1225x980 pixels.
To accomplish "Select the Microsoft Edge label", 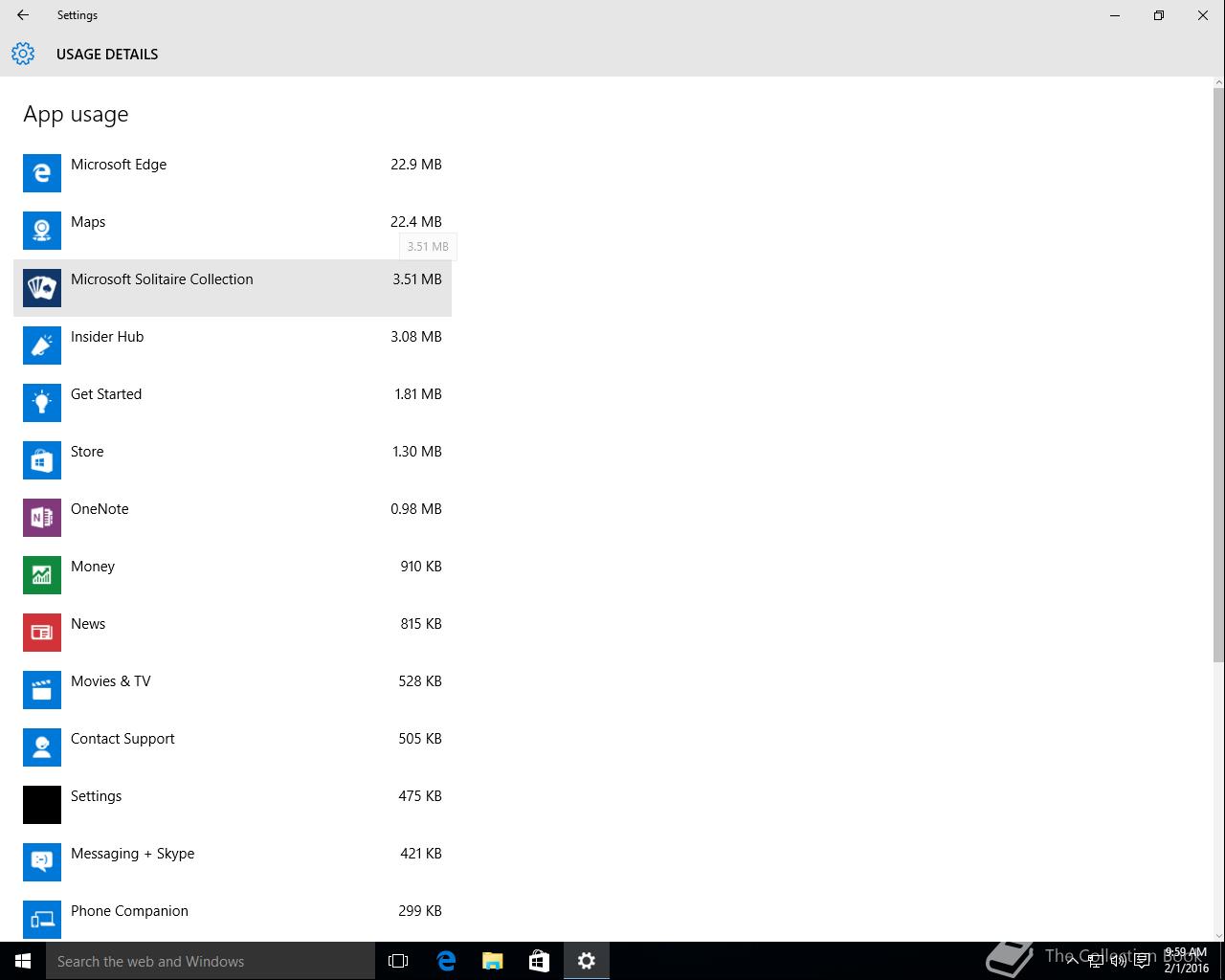I will tap(119, 165).
